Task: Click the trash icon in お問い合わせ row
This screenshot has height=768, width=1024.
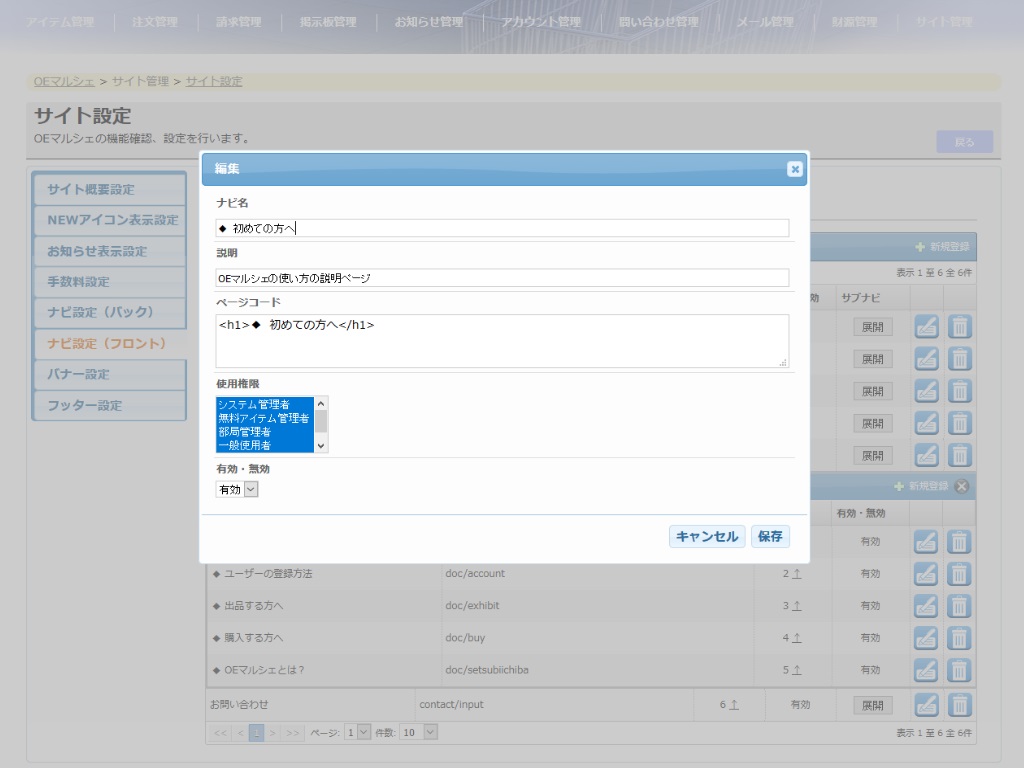Action: tap(959, 705)
